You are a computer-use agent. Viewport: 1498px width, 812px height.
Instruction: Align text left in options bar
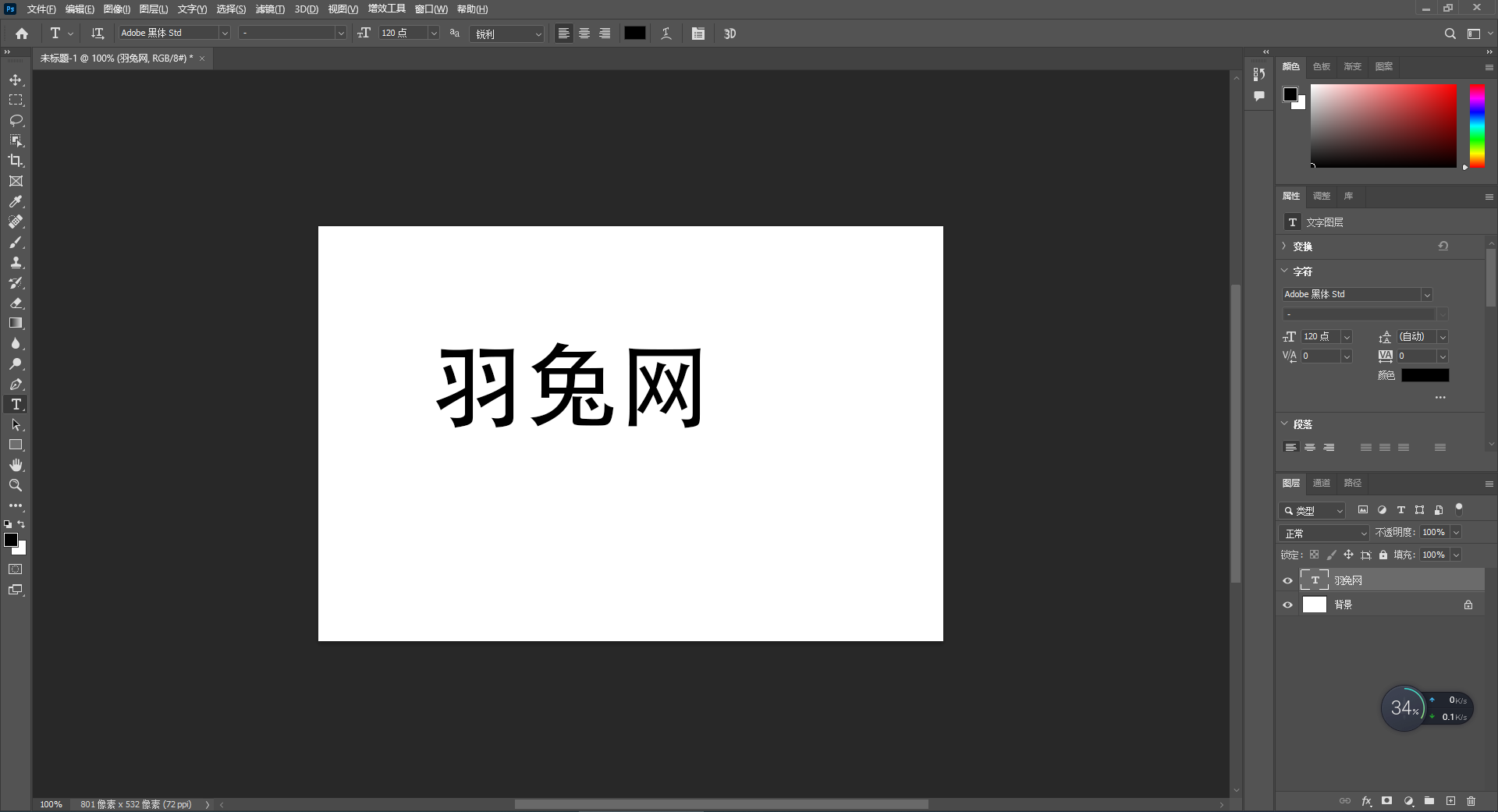563,34
